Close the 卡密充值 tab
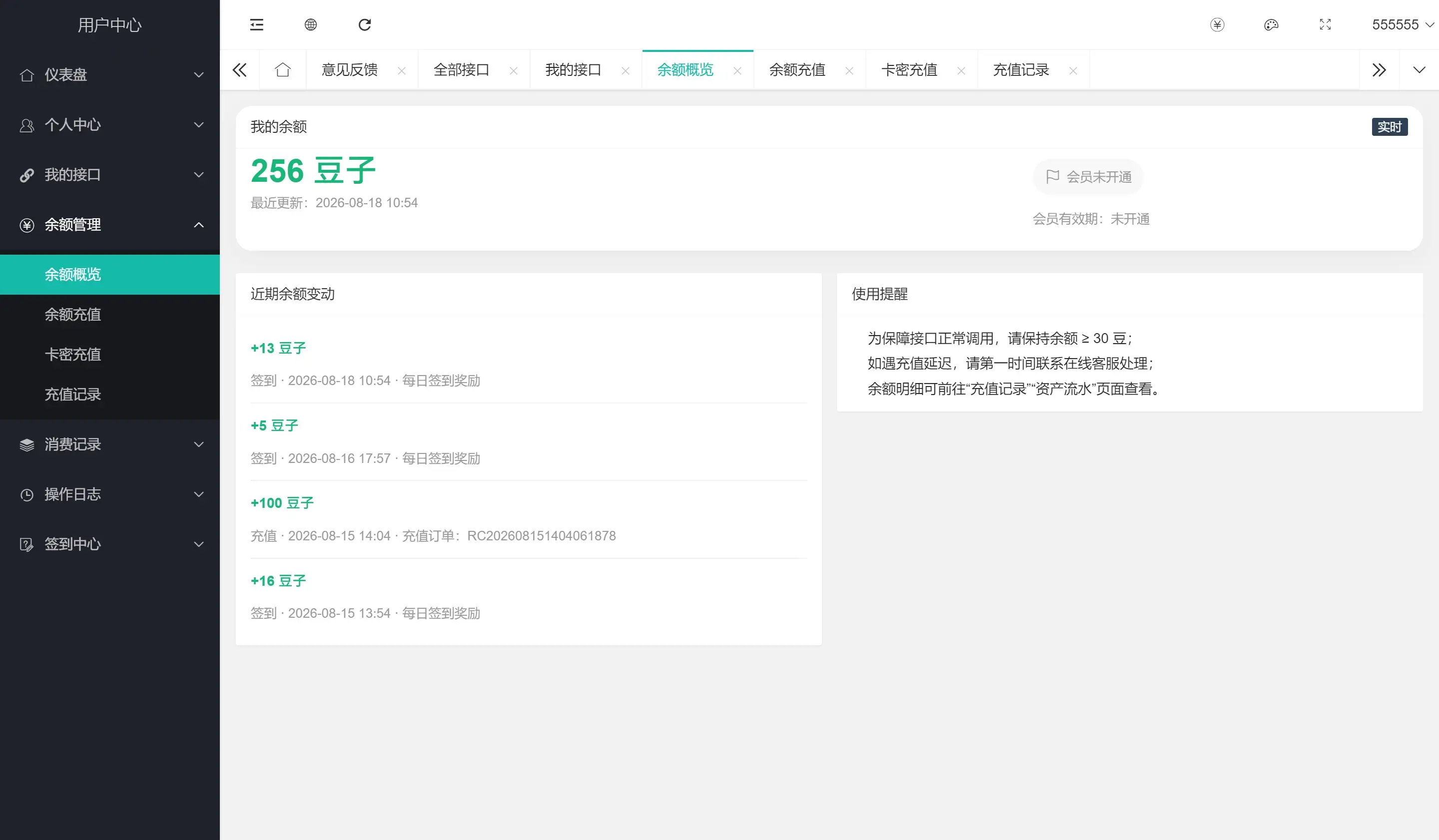This screenshot has height=840, width=1439. 961,71
